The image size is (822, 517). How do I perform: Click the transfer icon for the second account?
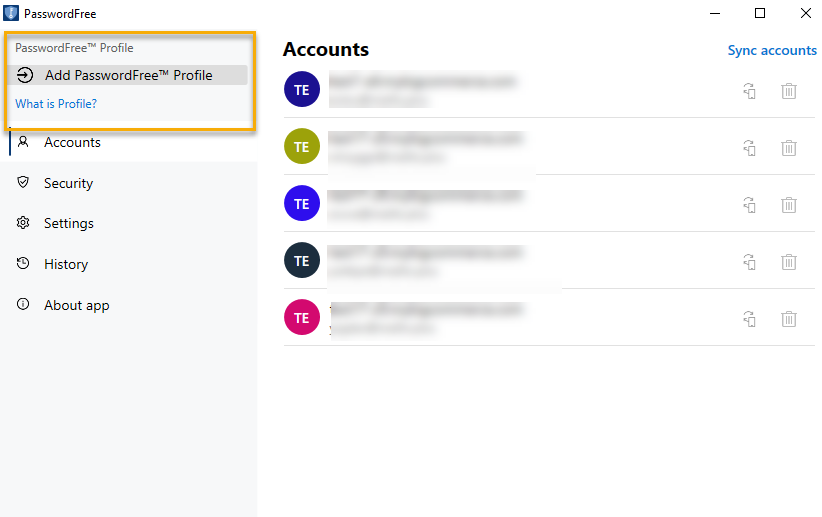tap(749, 148)
